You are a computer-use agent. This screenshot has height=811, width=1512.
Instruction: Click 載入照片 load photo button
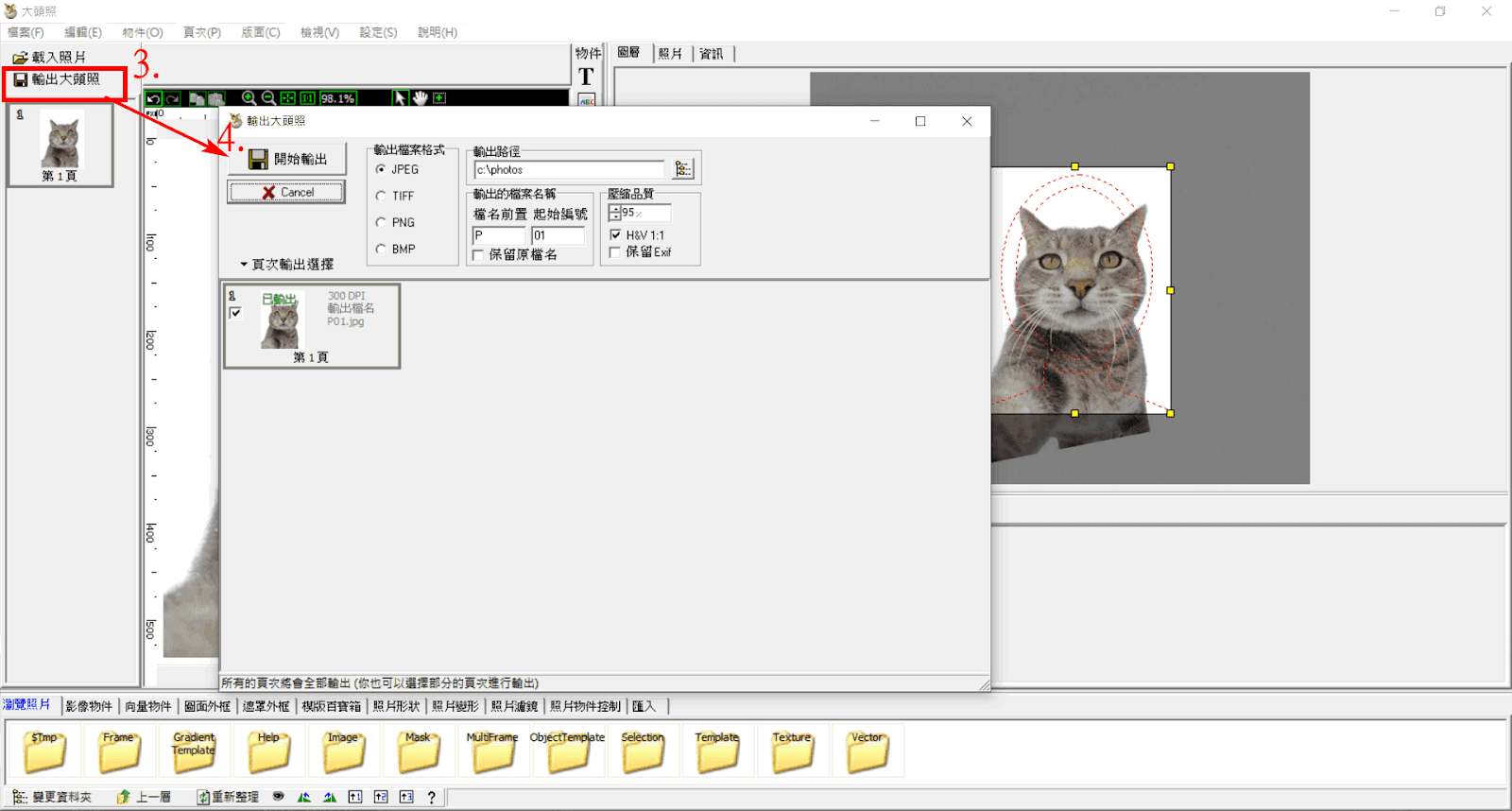click(x=49, y=58)
